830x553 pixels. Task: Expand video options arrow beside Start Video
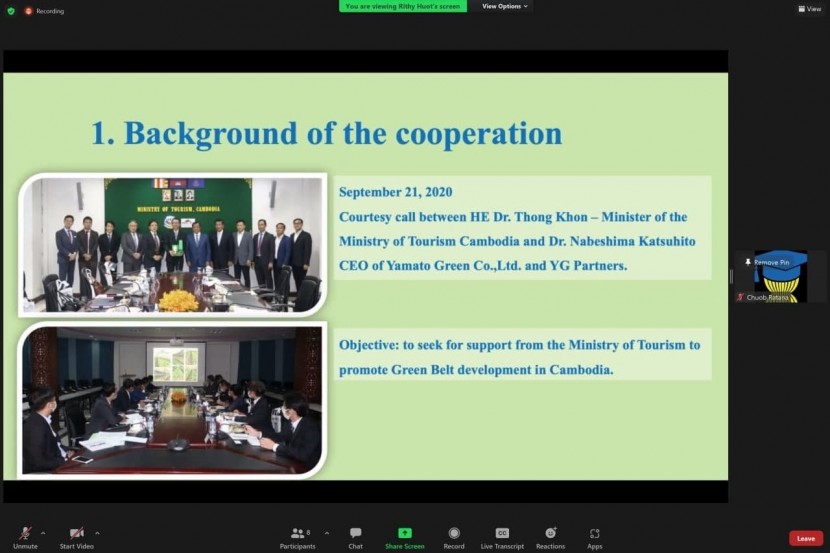97,533
